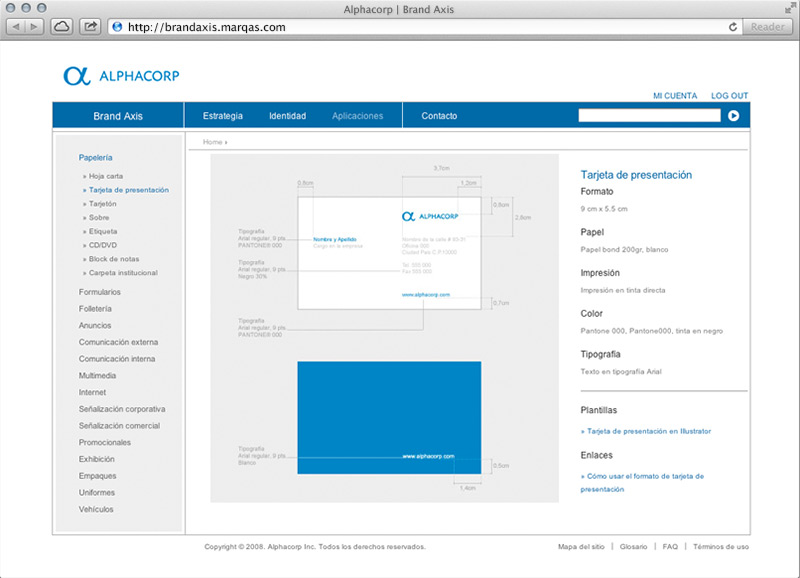Open the Estrategia navigation tab
The image size is (800, 578).
coord(222,116)
